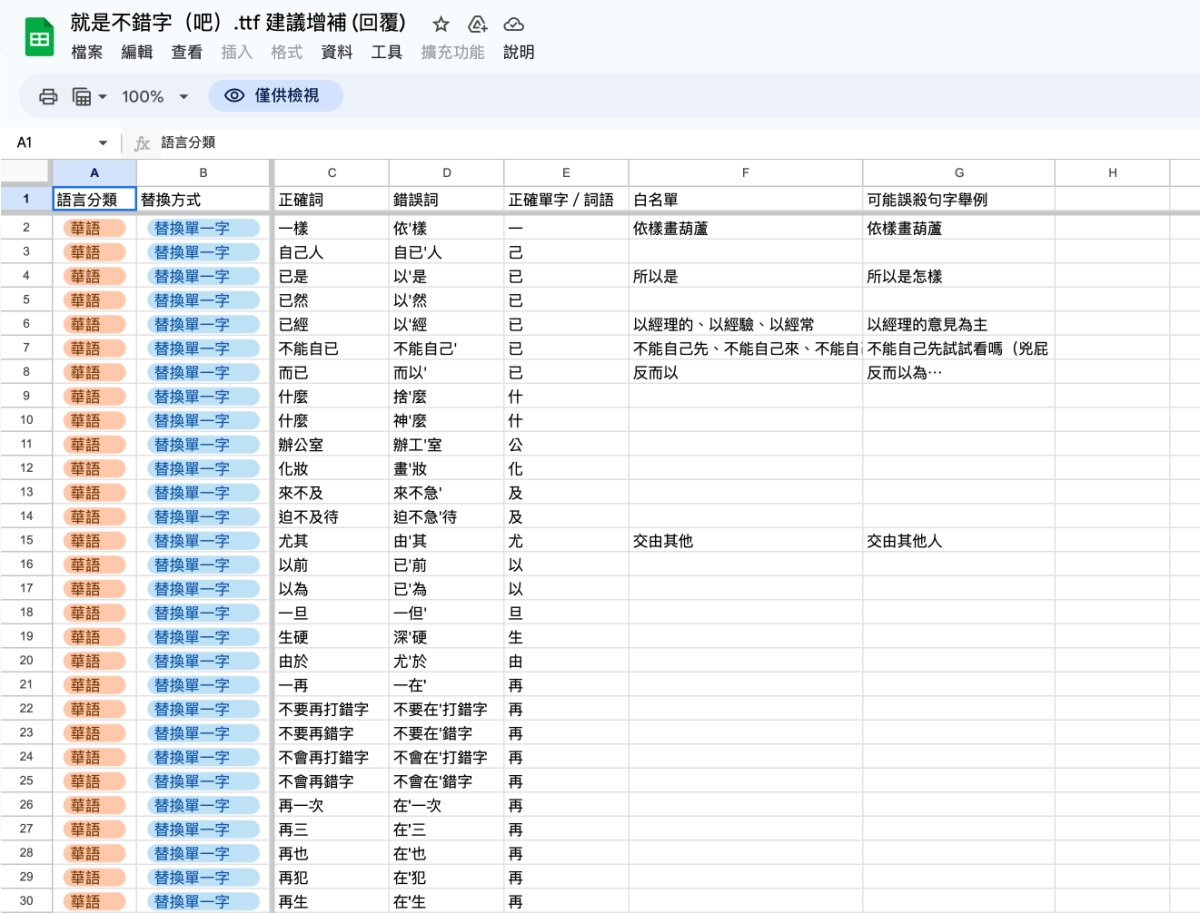Expand the A1 name box dropdown
The height and width of the screenshot is (913, 1200).
click(102, 143)
